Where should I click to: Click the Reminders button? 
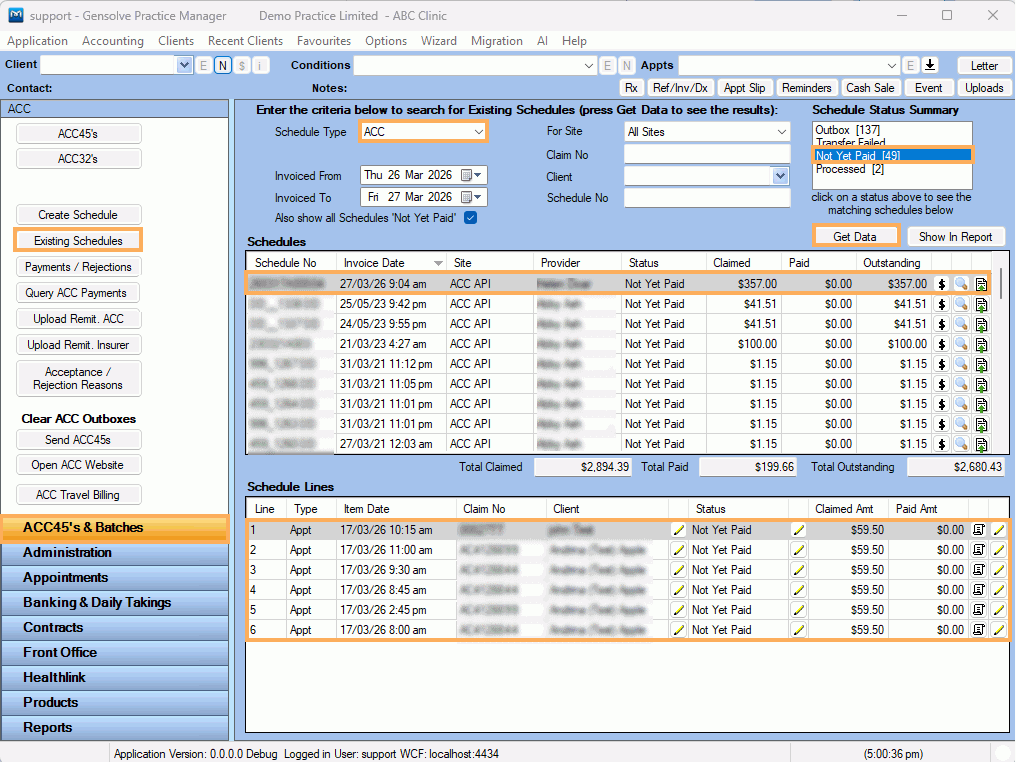(x=806, y=87)
